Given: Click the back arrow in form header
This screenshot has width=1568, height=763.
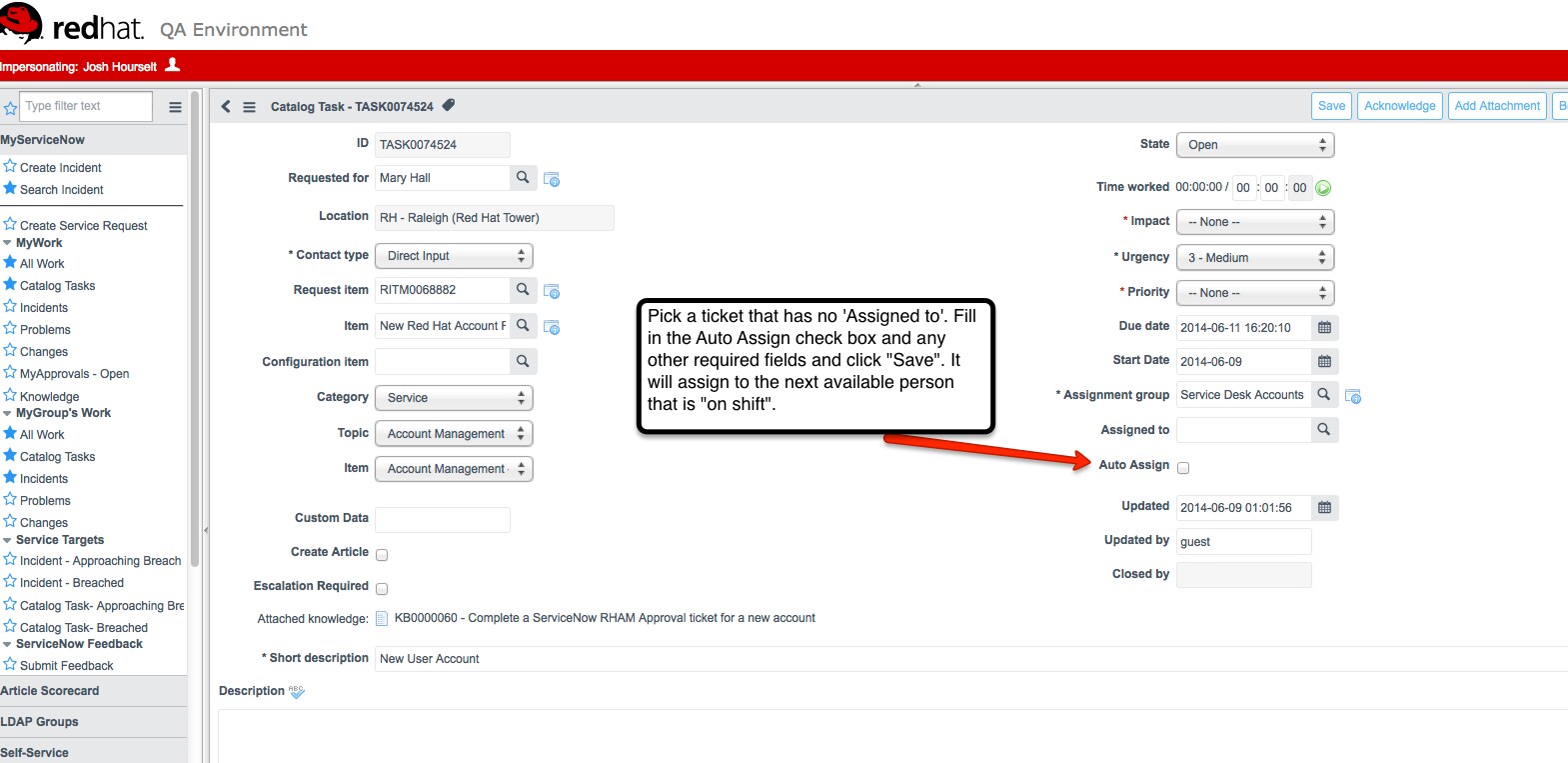Looking at the screenshot, I should click(226, 106).
